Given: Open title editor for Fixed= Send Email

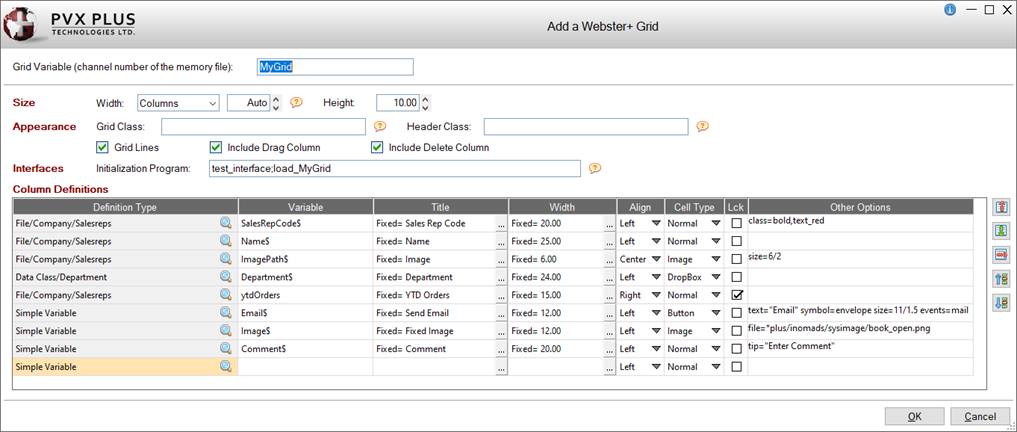Looking at the screenshot, I should coord(501,313).
